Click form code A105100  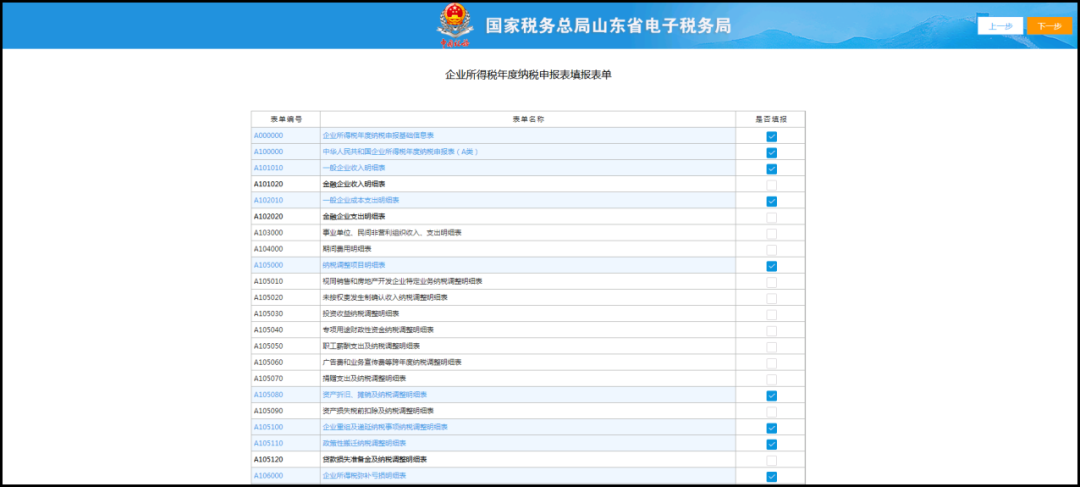click(269, 426)
